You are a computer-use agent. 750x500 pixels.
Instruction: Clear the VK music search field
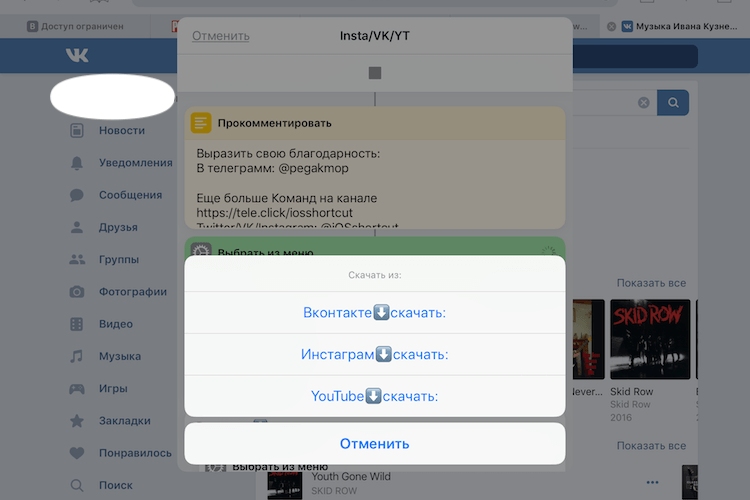644,102
